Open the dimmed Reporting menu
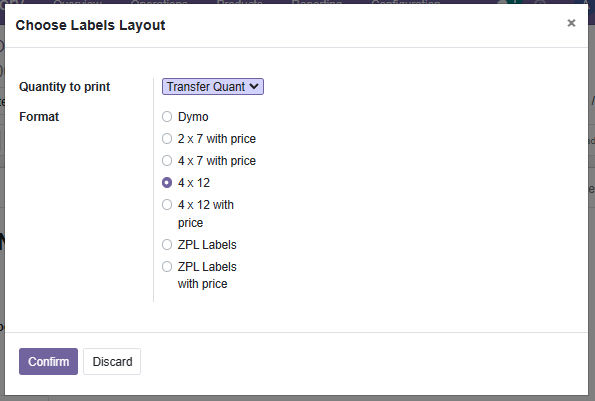This screenshot has width=595, height=401. pos(317,2)
